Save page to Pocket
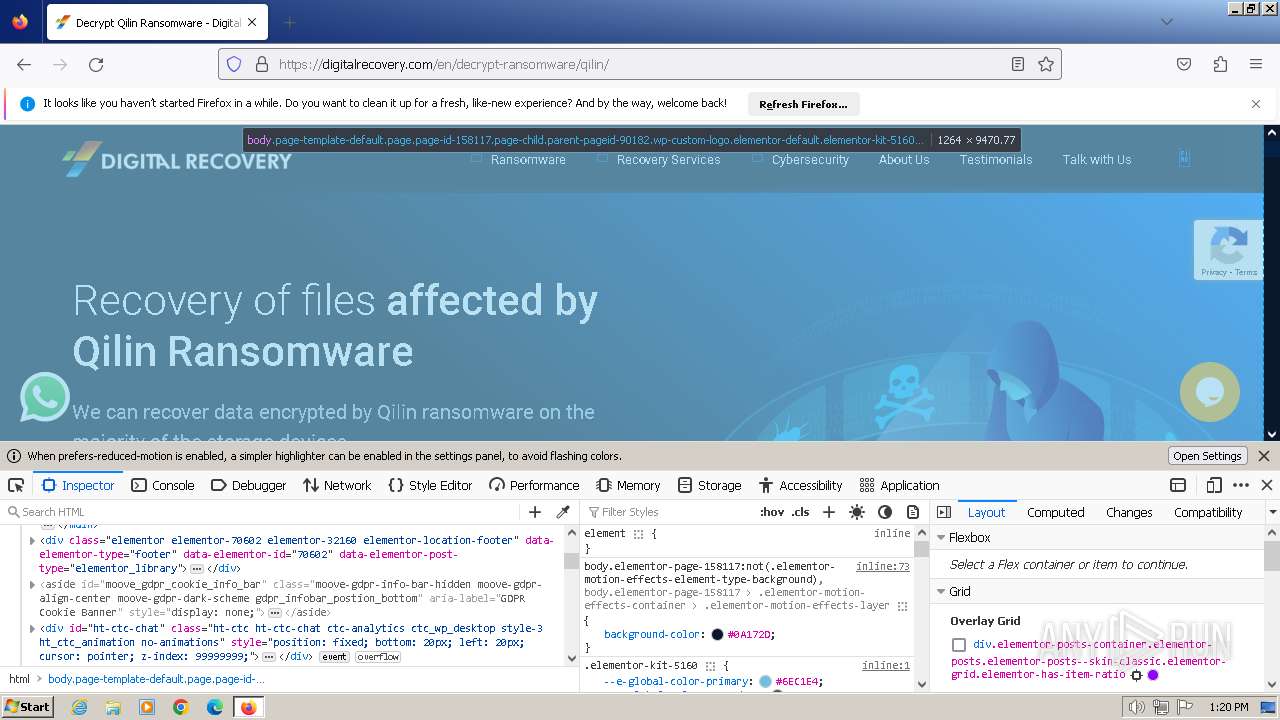 pyautogui.click(x=1184, y=64)
